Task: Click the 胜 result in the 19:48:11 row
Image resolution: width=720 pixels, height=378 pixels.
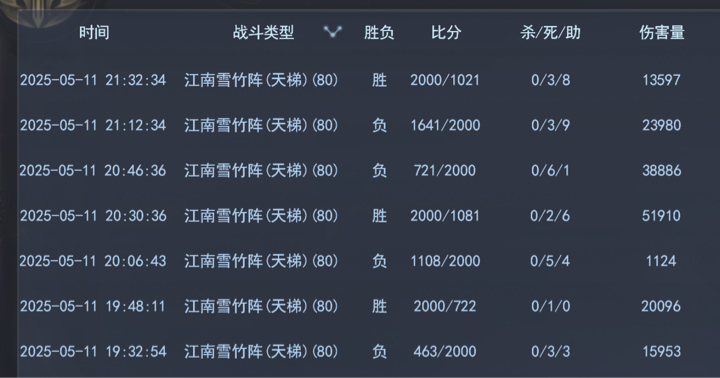Action: tap(379, 306)
